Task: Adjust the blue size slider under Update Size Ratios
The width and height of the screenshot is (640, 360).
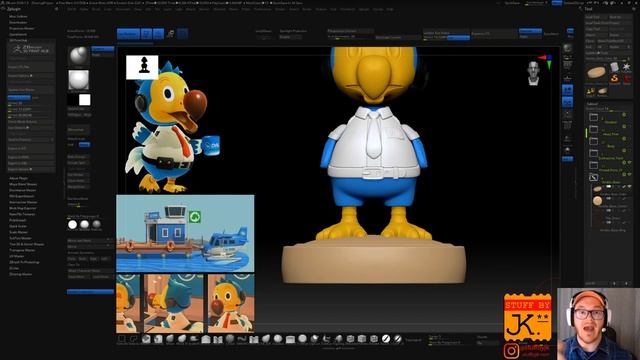Action: 19,98
